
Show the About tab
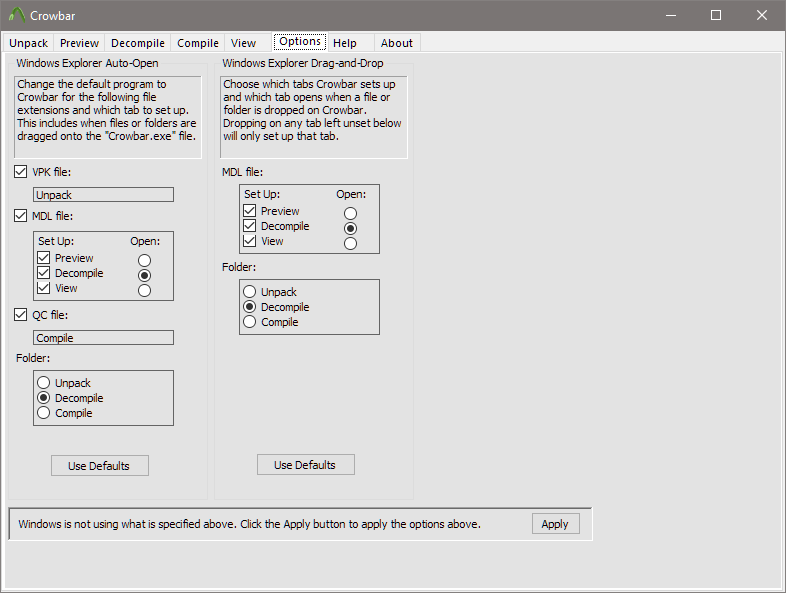(397, 43)
